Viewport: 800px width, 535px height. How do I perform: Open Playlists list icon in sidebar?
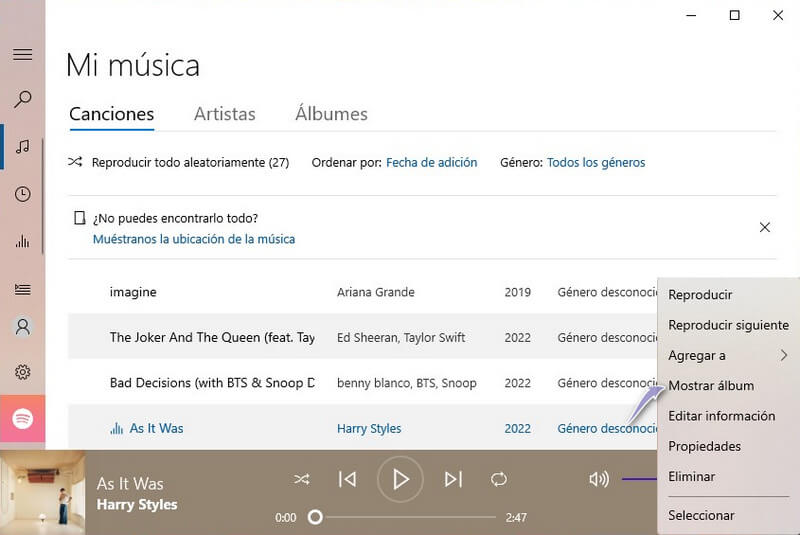(22, 290)
